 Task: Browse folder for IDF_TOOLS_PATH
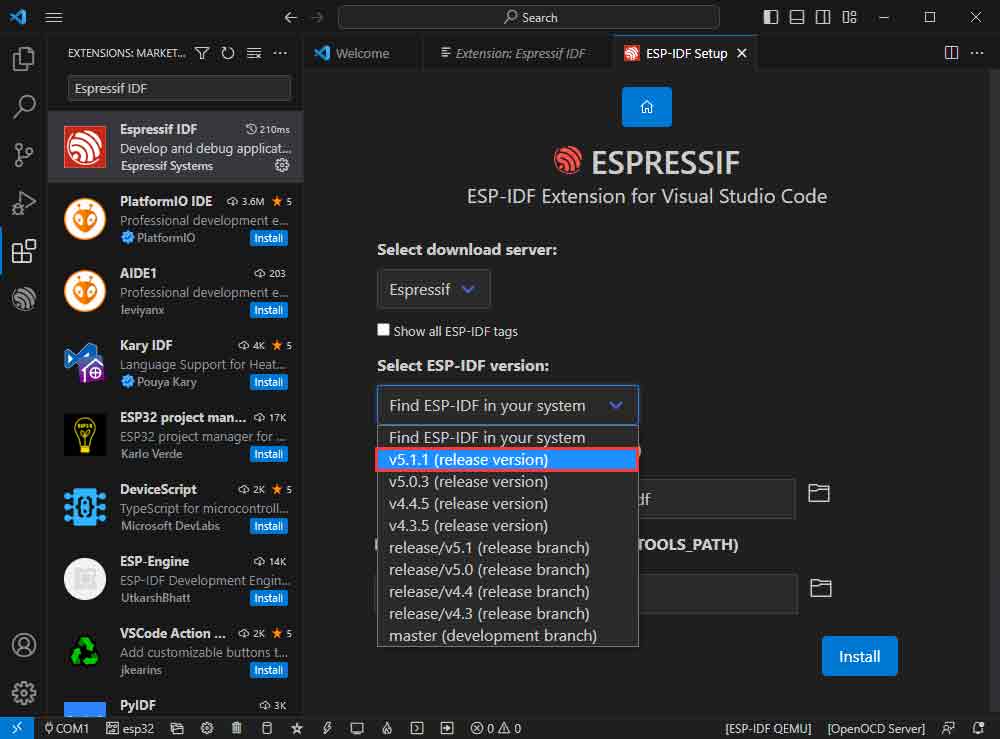click(821, 588)
